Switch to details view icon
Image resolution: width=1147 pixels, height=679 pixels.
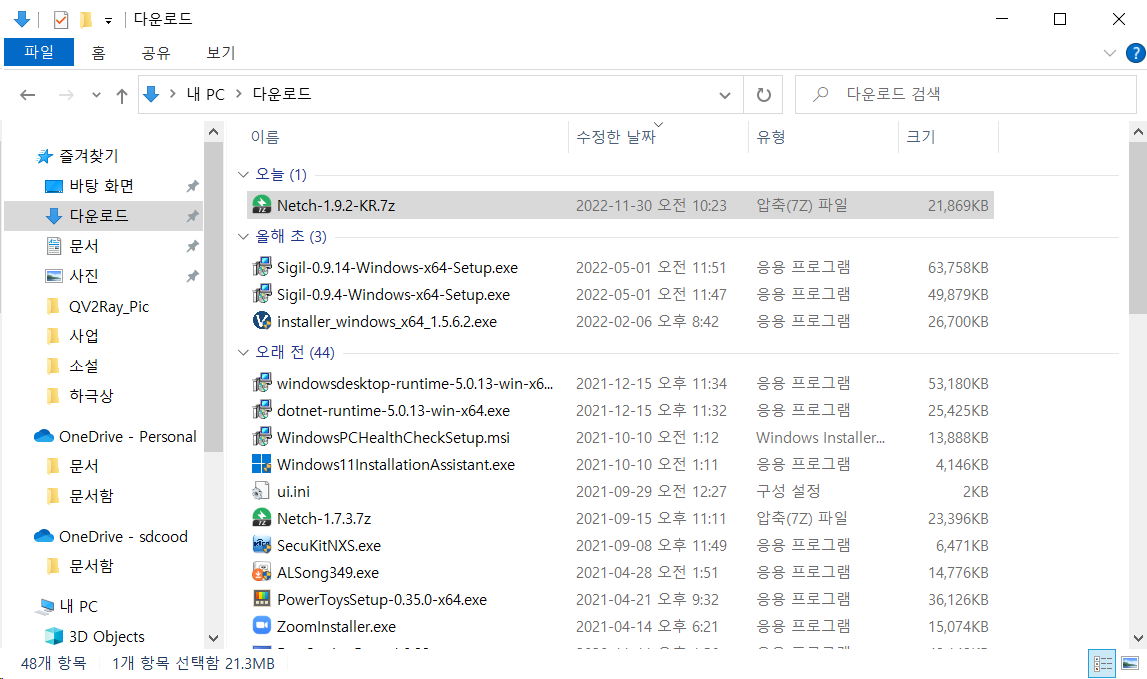pos(1103,663)
